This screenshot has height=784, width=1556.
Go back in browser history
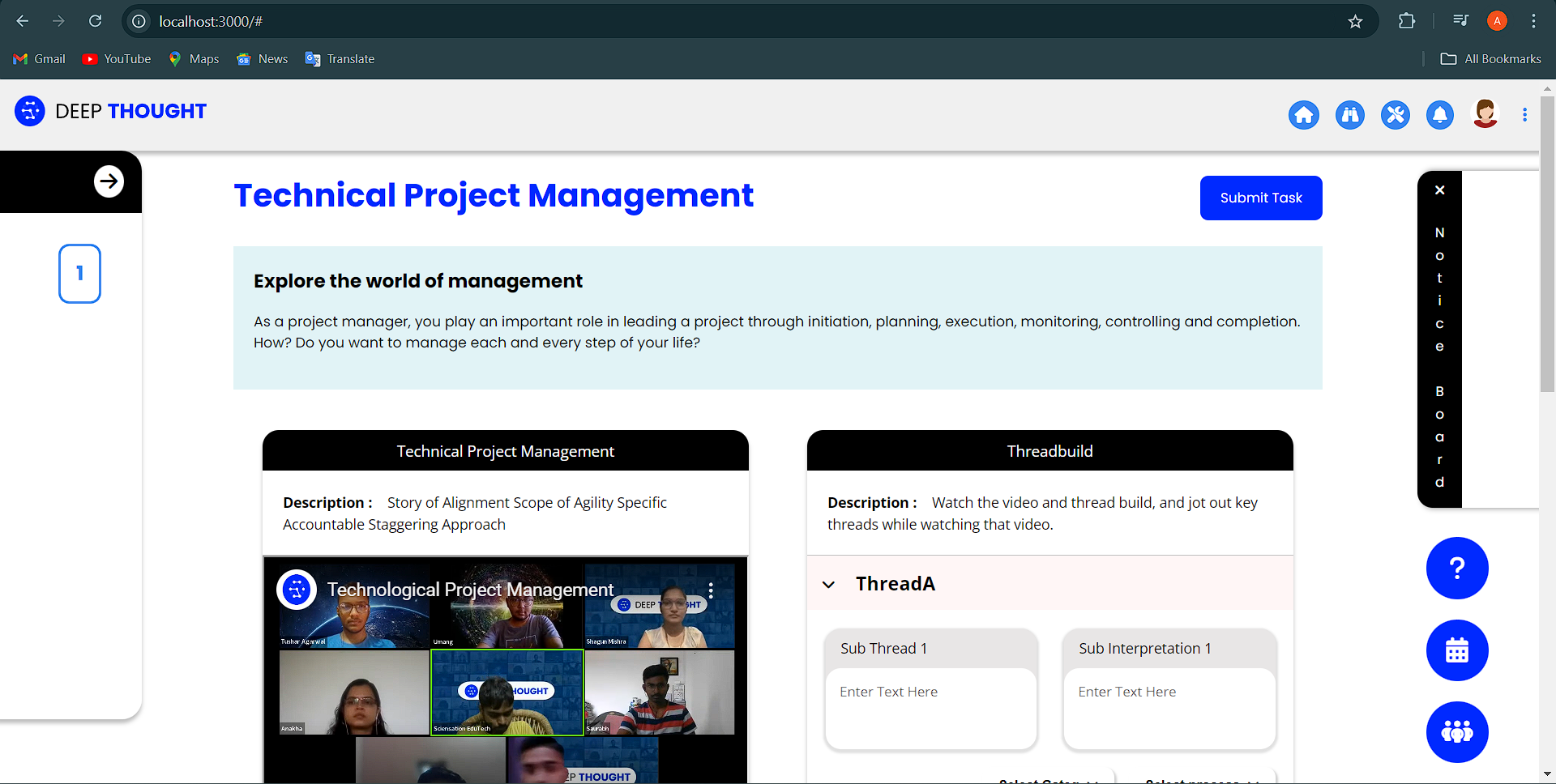(x=23, y=21)
